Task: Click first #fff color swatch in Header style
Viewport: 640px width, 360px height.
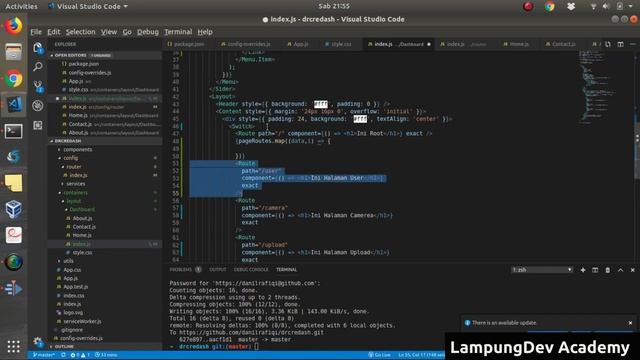Action: [x=321, y=104]
